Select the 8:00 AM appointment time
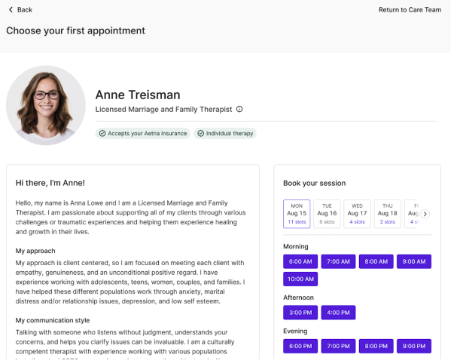This screenshot has height=363, width=452. [x=376, y=262]
